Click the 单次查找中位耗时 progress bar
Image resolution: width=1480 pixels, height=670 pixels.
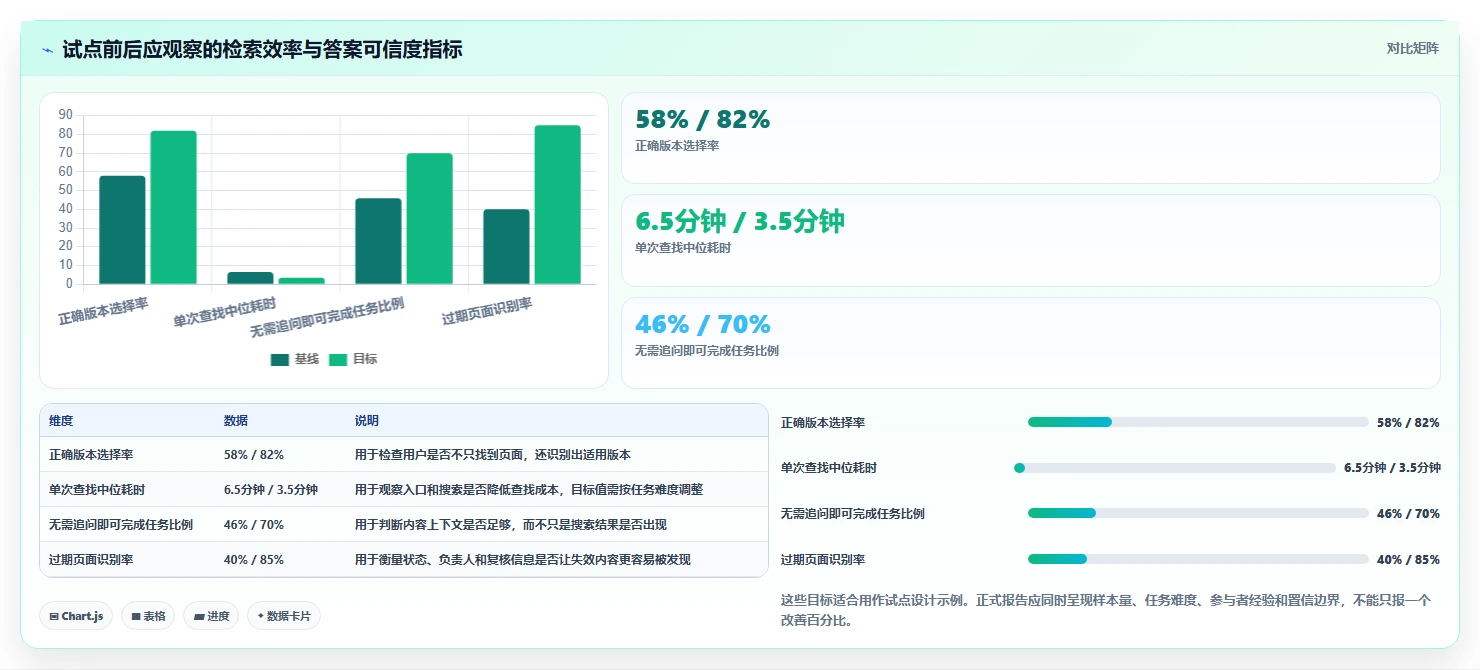point(1174,468)
